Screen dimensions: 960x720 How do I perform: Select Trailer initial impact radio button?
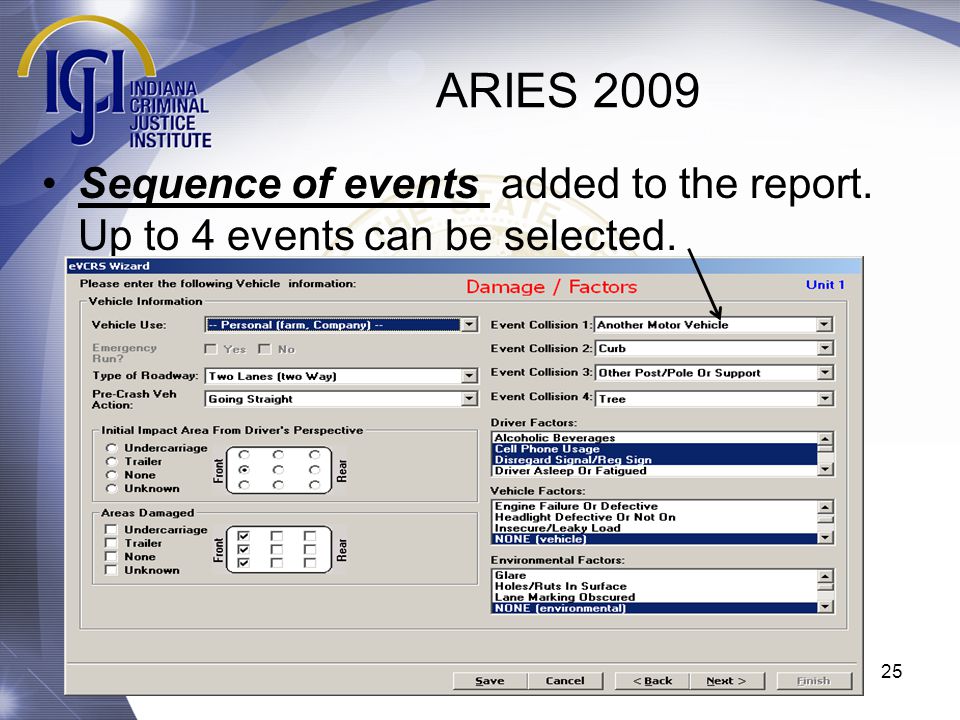coord(111,462)
